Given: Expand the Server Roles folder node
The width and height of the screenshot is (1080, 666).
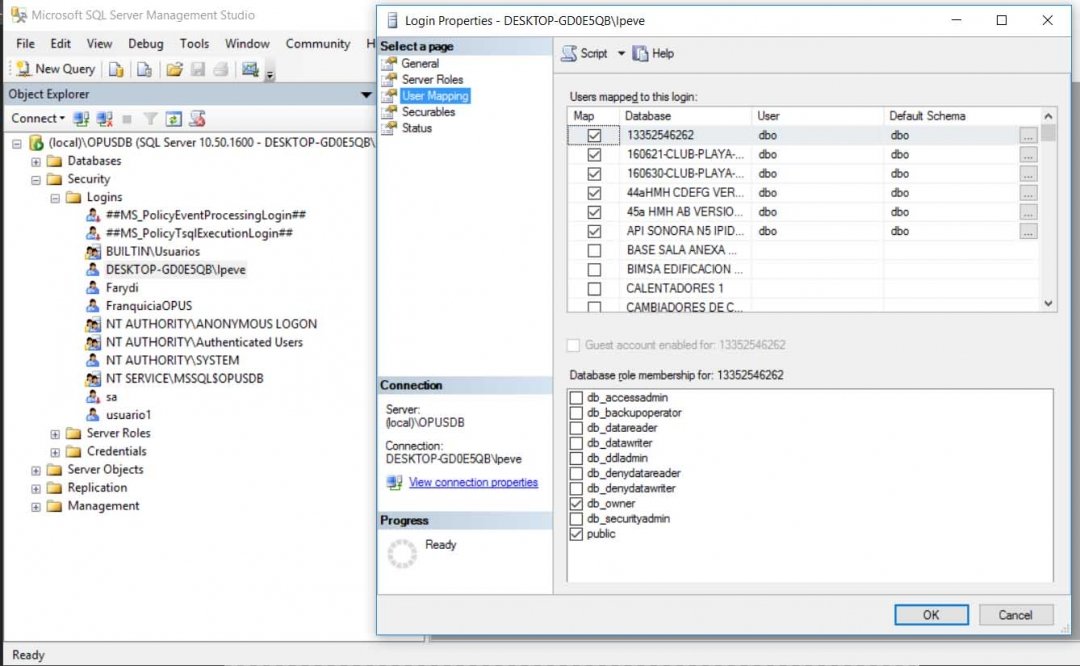Looking at the screenshot, I should pos(55,433).
